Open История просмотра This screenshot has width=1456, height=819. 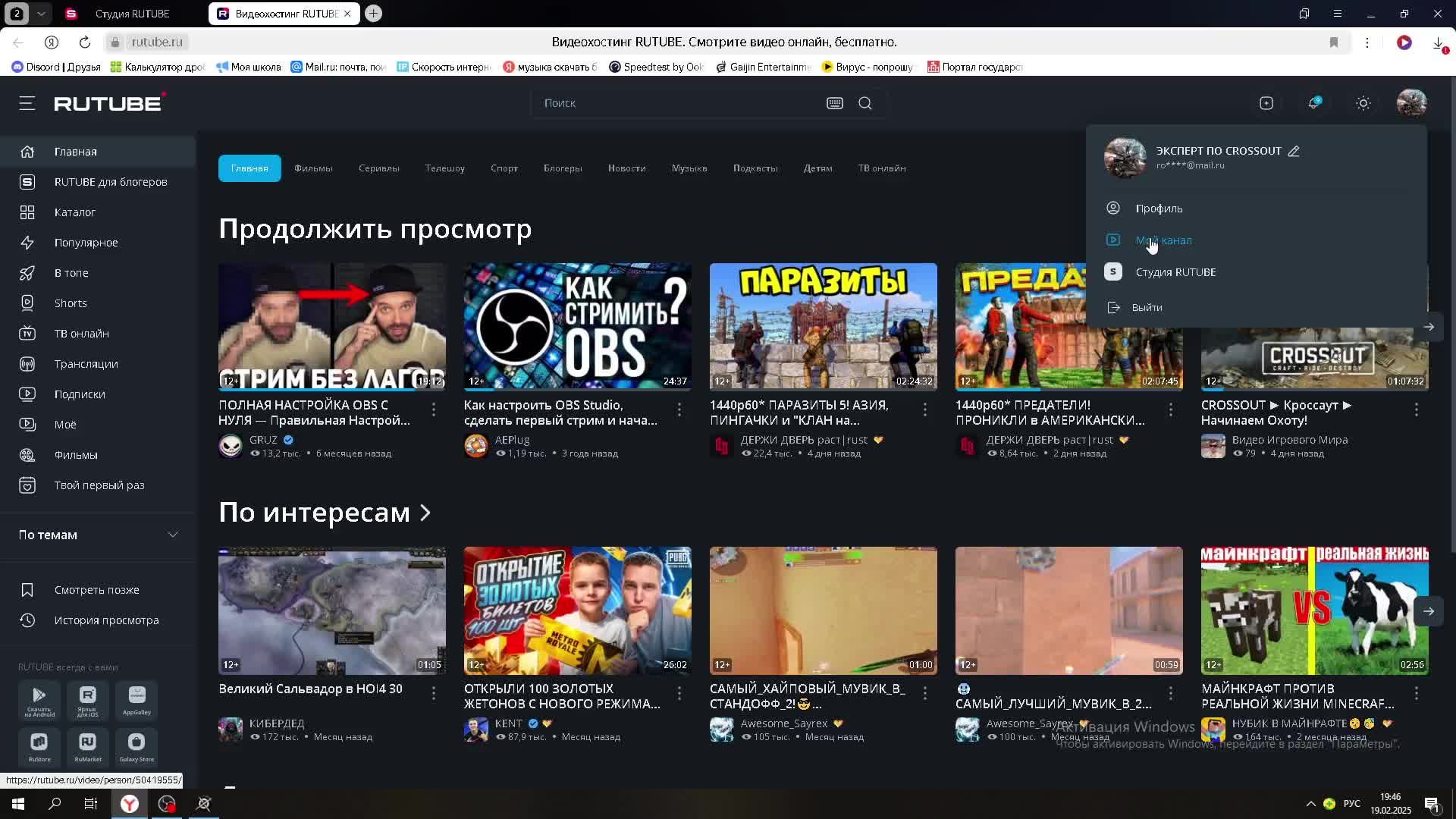point(98,620)
